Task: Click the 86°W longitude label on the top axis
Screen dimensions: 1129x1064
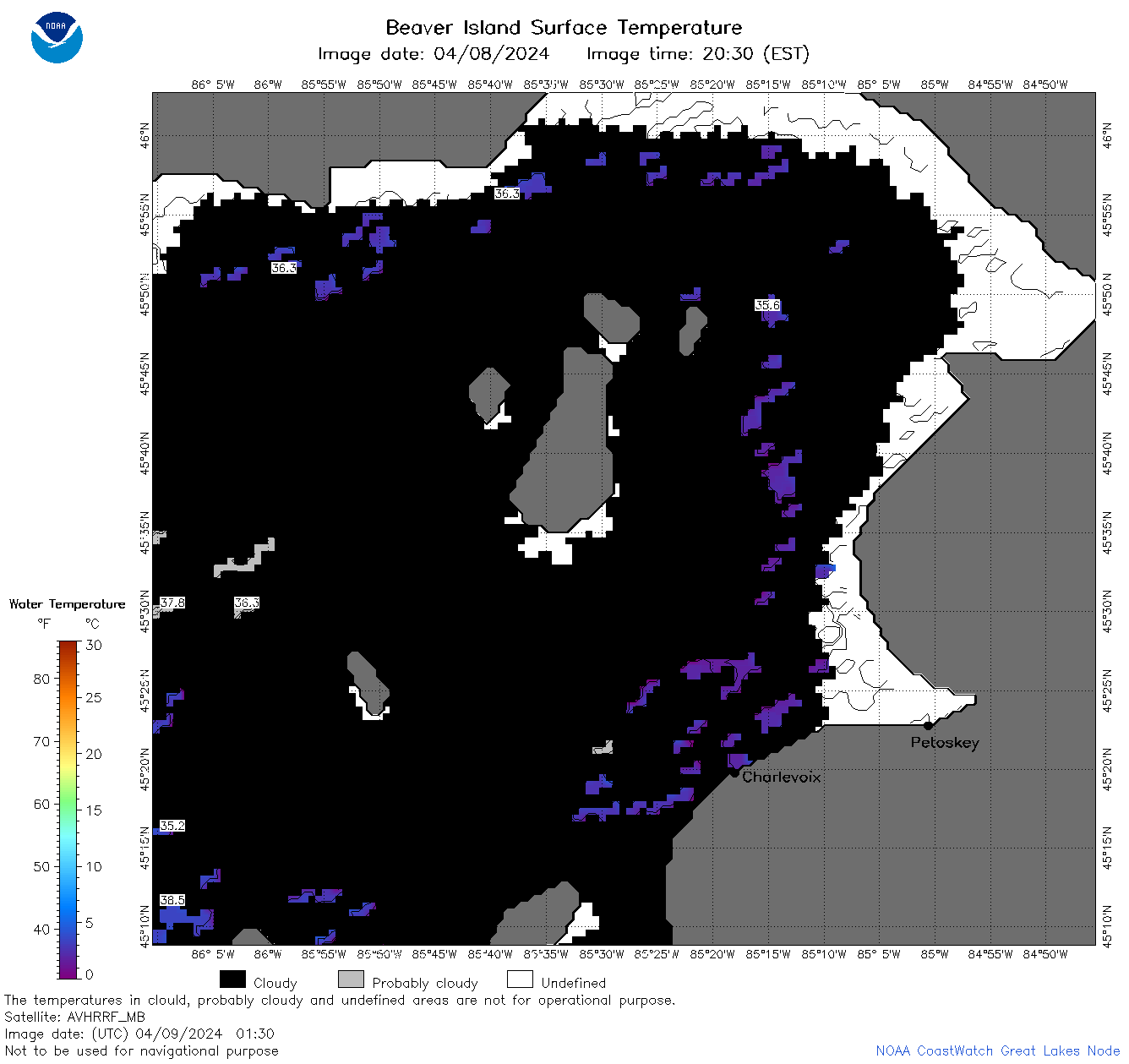Action: pyautogui.click(x=268, y=85)
